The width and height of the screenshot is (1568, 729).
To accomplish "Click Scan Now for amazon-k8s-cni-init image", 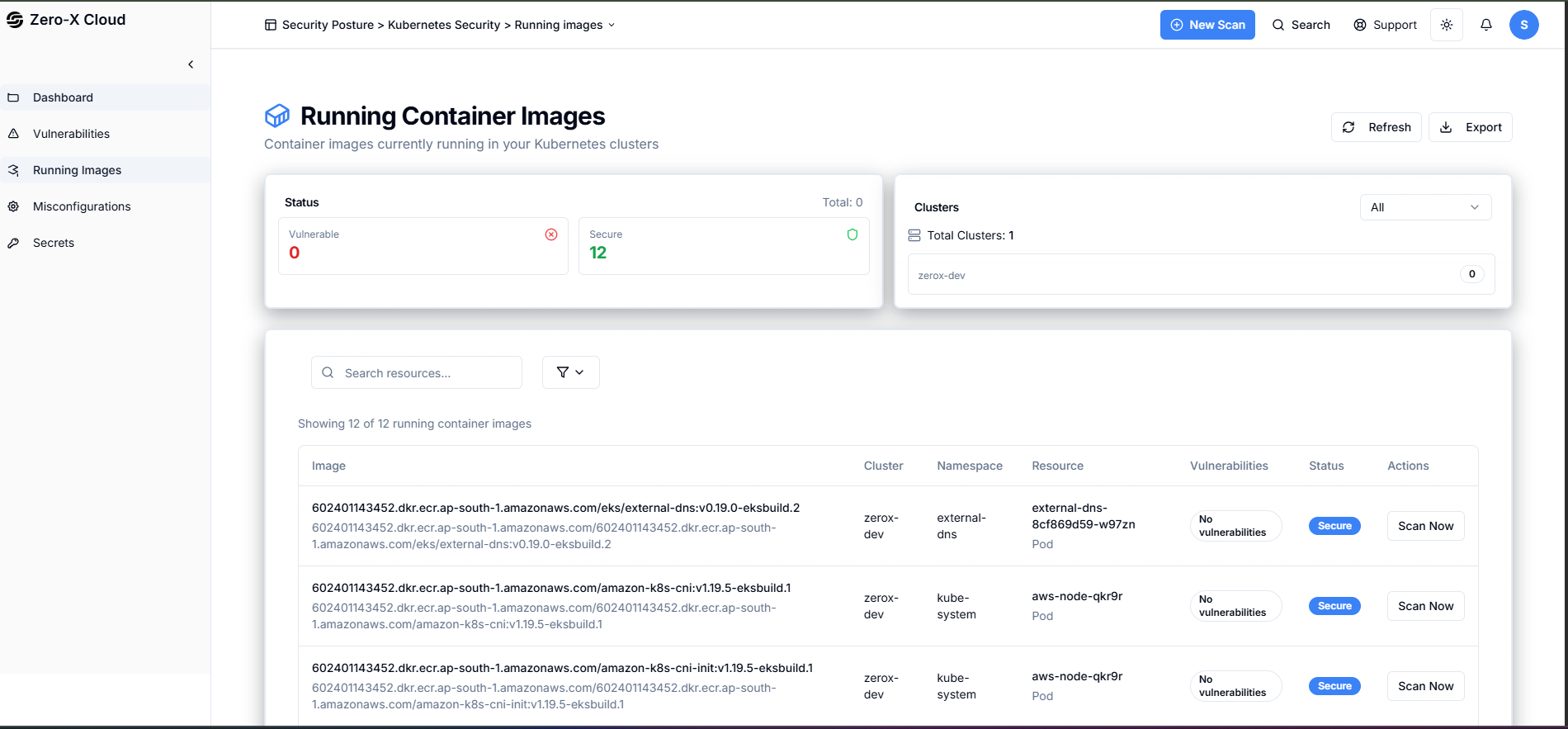I will pos(1426,686).
